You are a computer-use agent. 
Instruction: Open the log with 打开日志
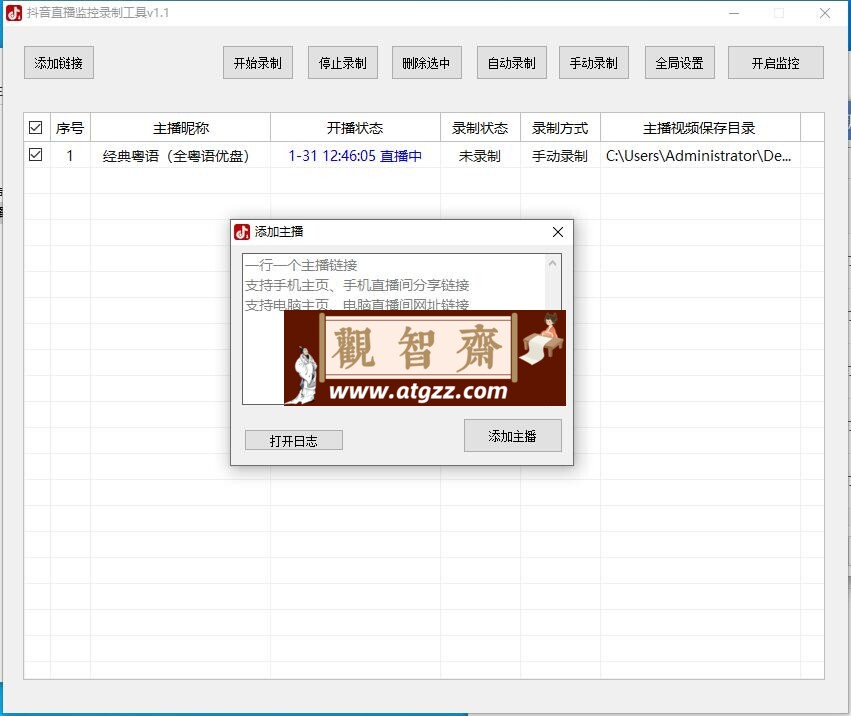[x=294, y=440]
